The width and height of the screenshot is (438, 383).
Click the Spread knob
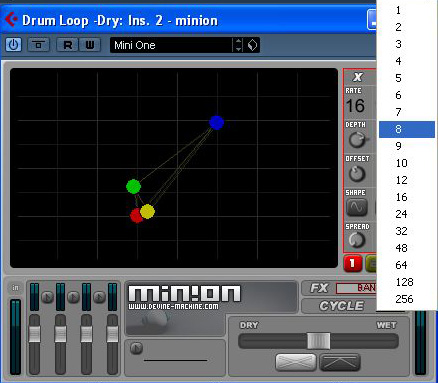tap(357, 240)
